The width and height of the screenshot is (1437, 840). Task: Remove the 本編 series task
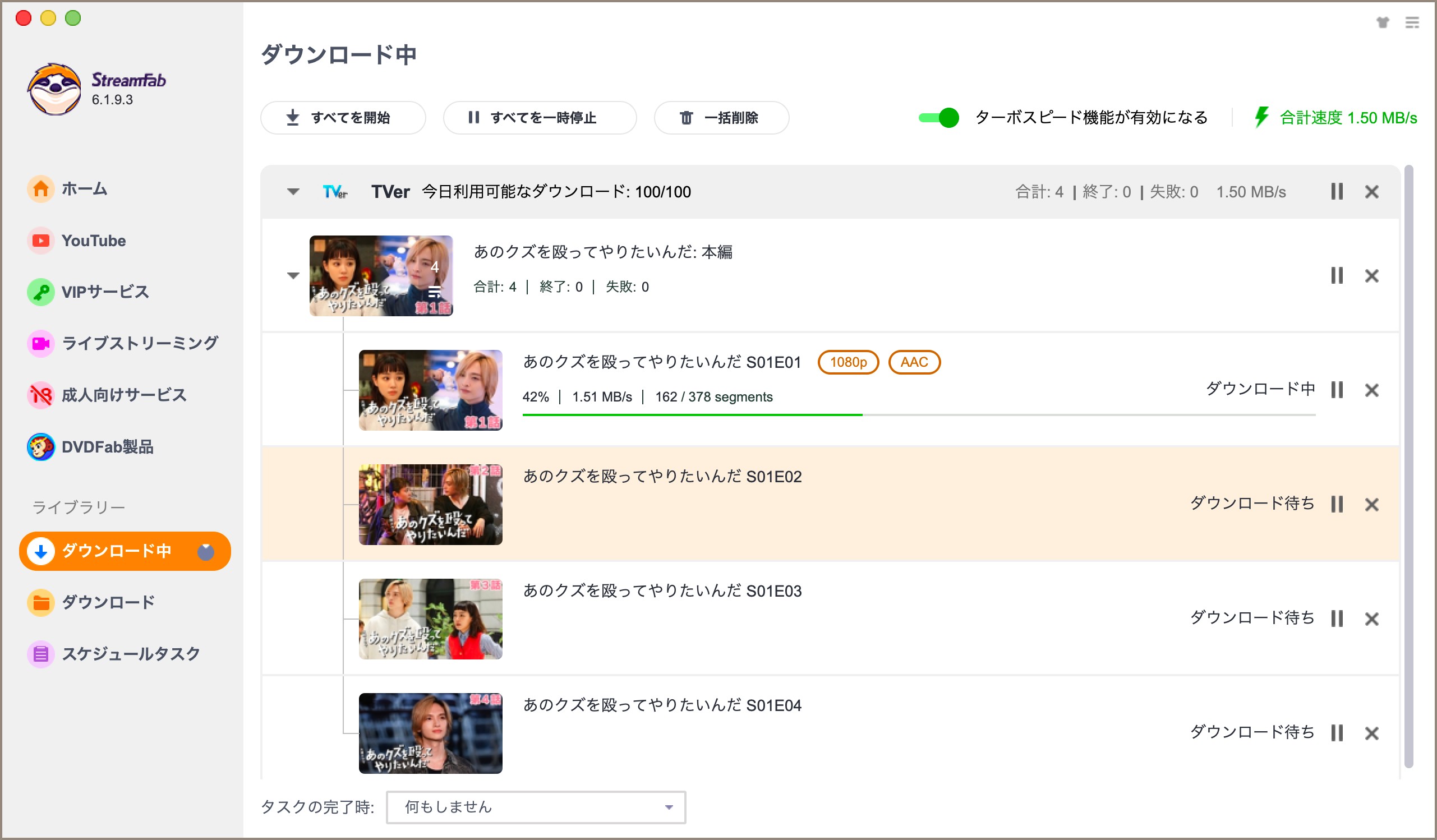click(x=1372, y=276)
